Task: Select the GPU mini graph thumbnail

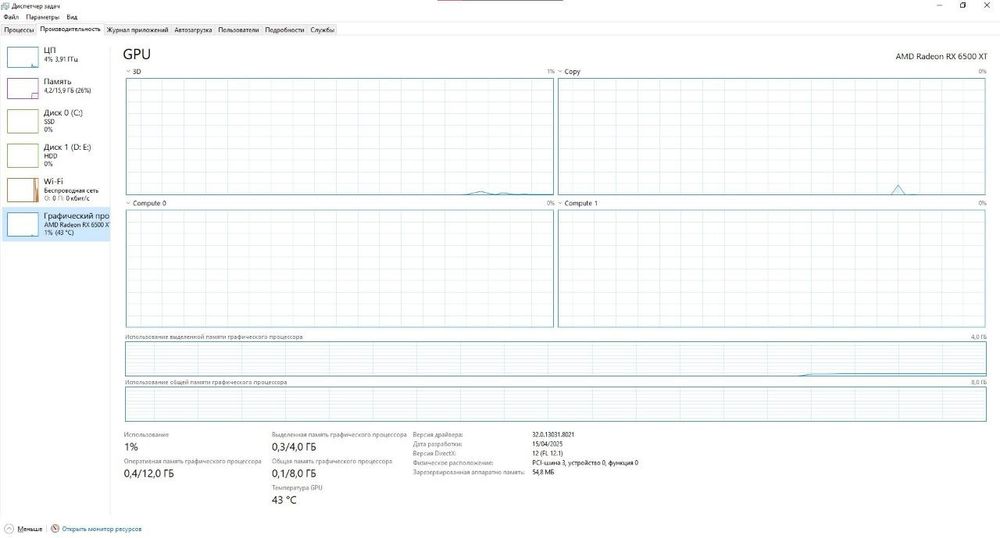Action: (22, 224)
